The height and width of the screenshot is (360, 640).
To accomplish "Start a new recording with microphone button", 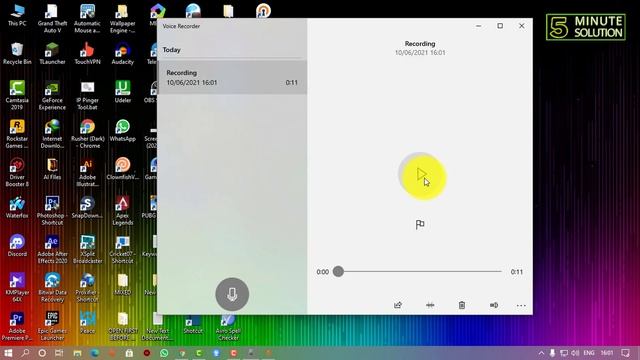I will pyautogui.click(x=232, y=294).
